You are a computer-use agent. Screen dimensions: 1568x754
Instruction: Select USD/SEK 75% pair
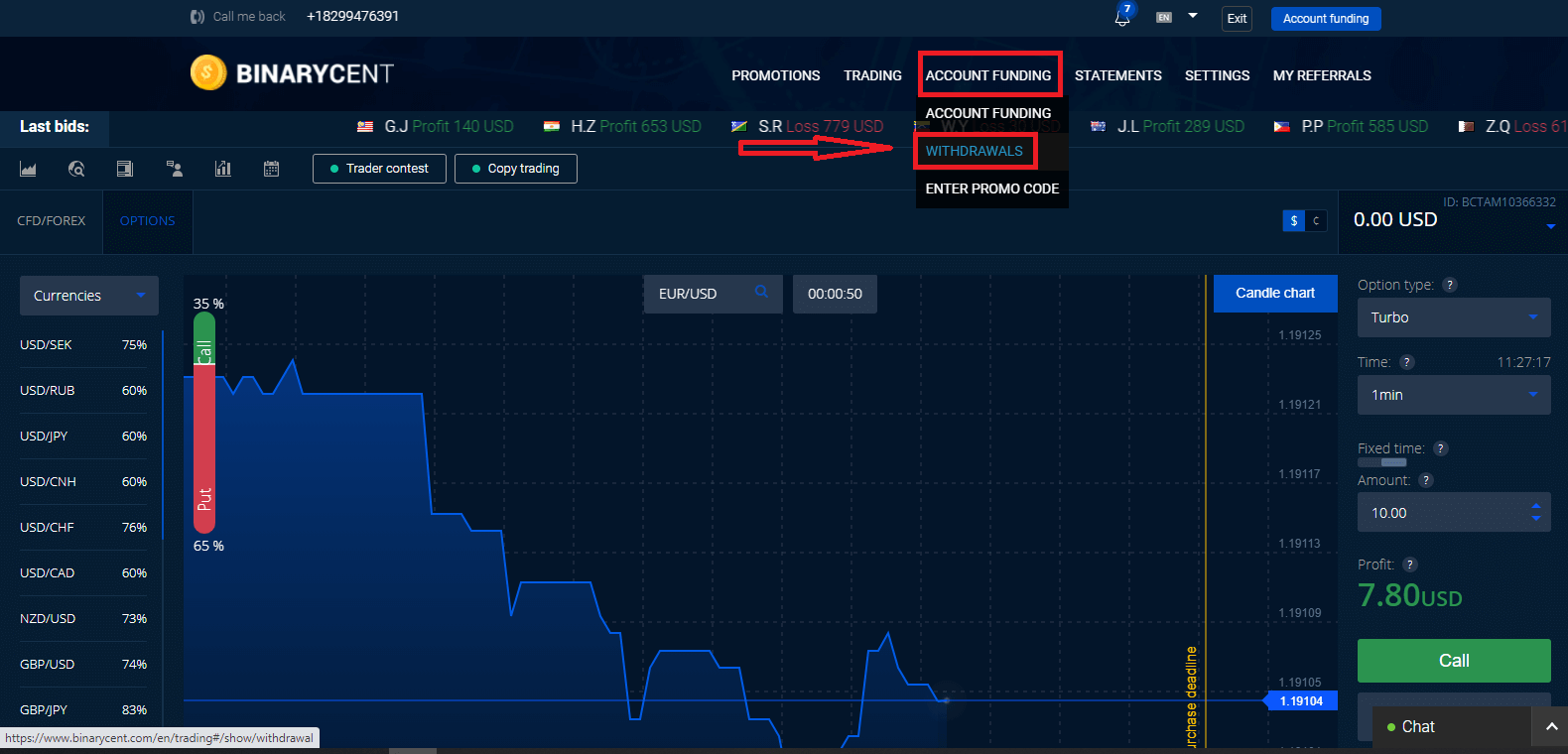83,345
